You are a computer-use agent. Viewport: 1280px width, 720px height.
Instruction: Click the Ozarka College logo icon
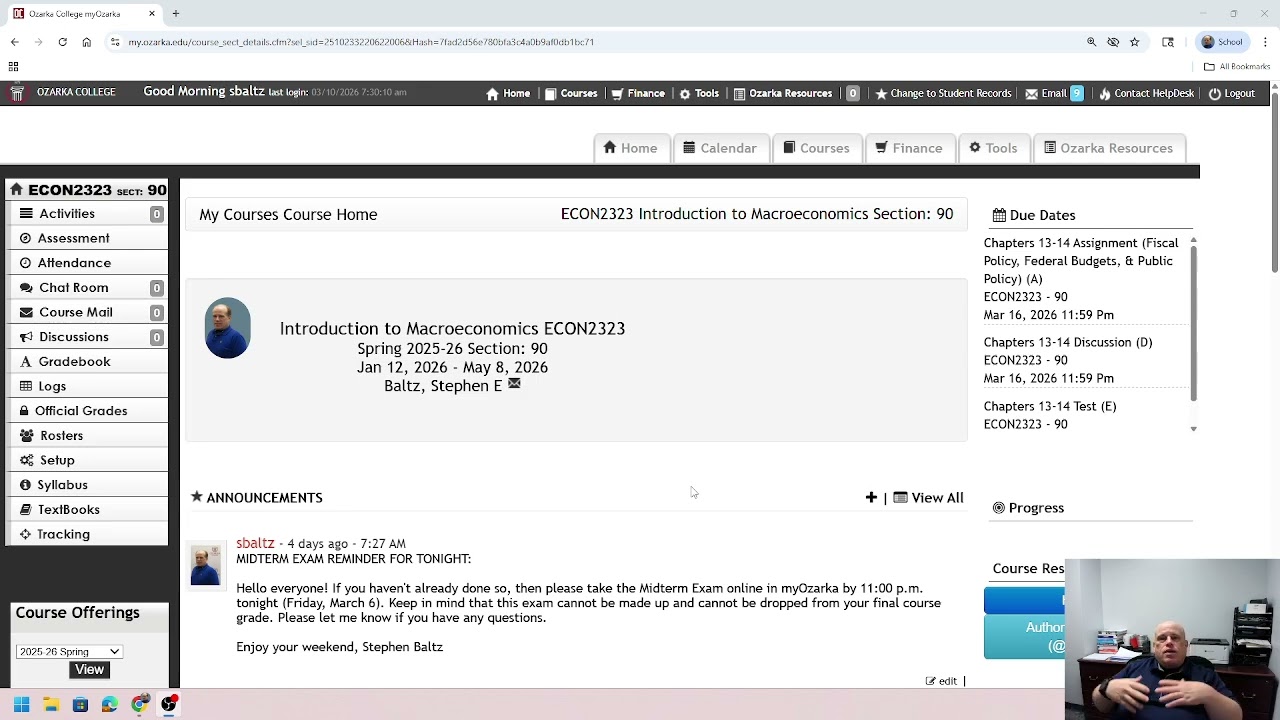(16, 93)
